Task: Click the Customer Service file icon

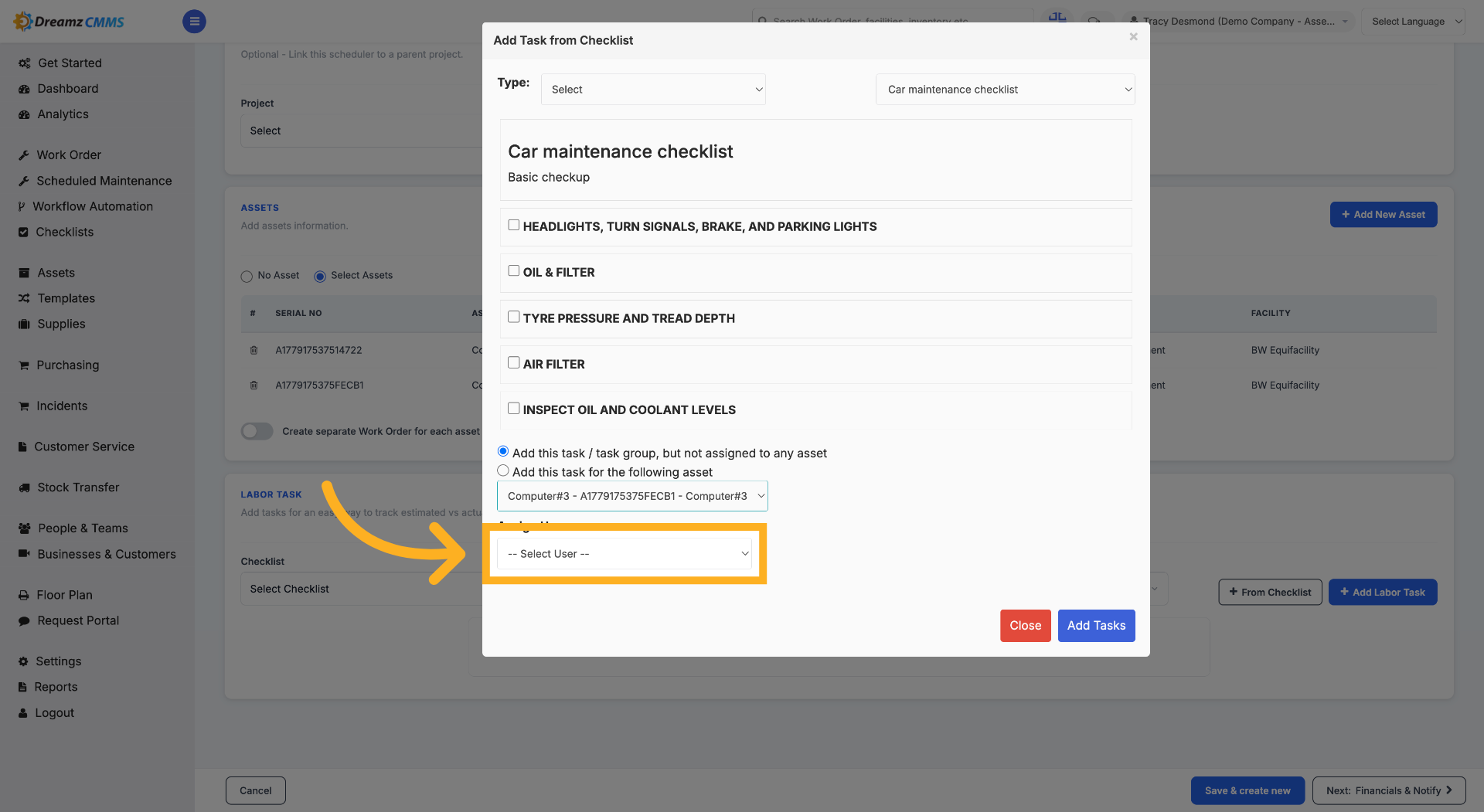Action: (22, 447)
